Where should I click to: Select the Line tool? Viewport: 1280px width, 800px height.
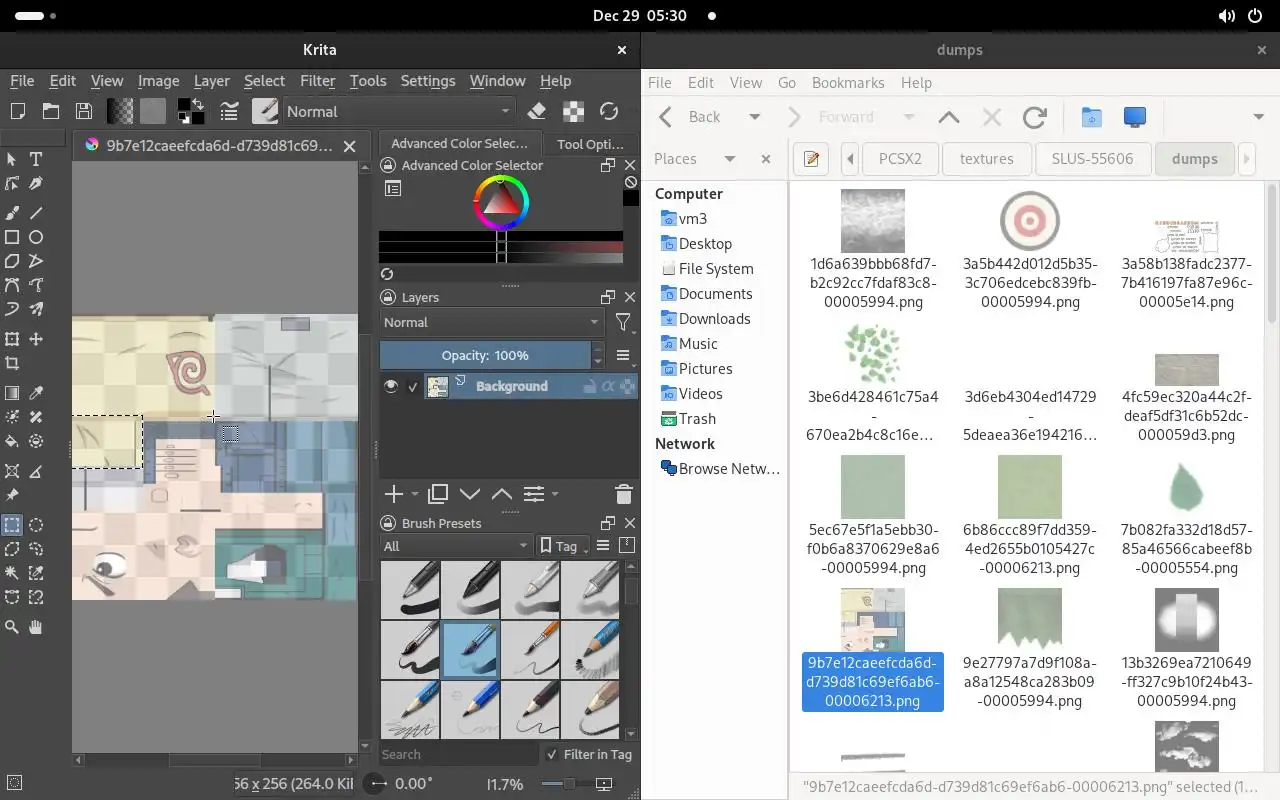36,213
